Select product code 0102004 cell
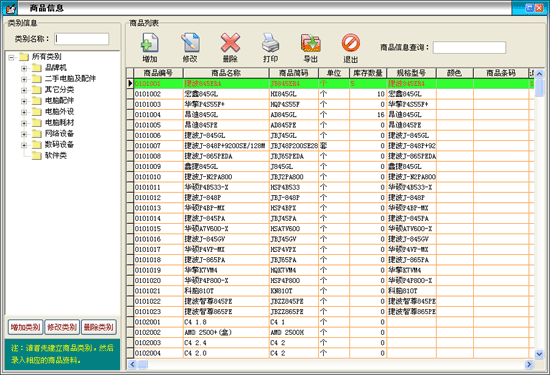 (x=158, y=353)
